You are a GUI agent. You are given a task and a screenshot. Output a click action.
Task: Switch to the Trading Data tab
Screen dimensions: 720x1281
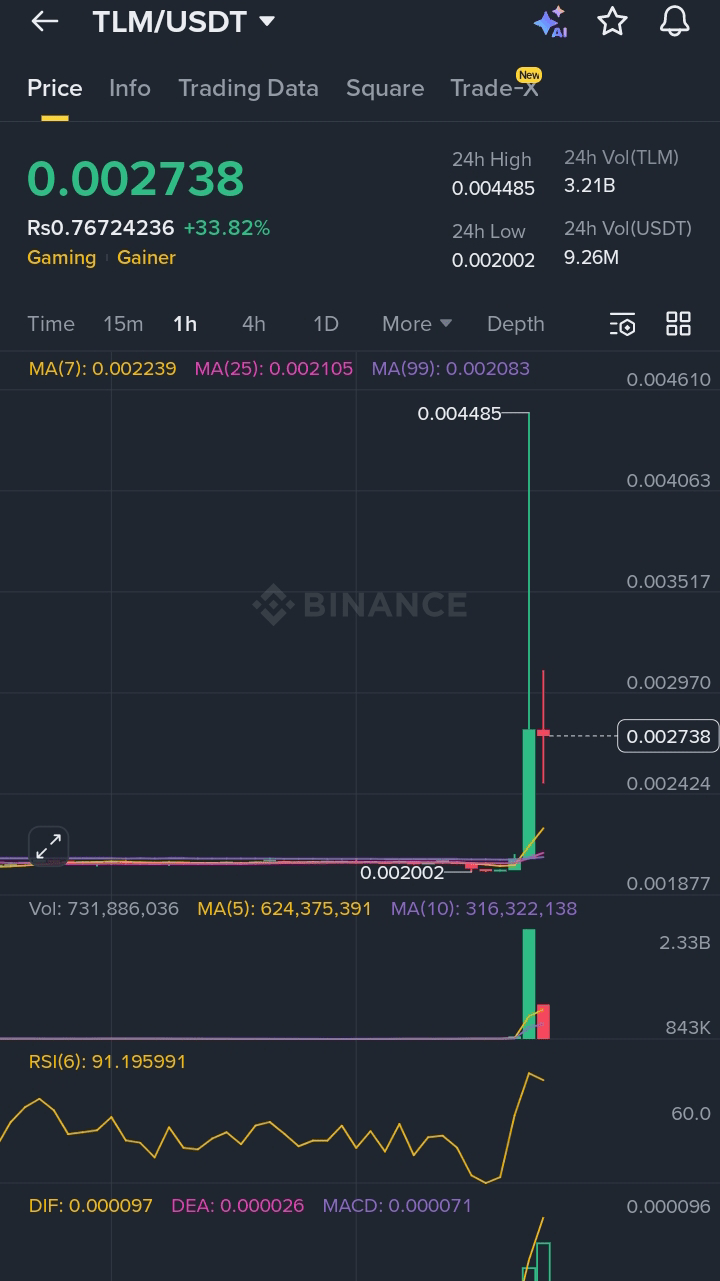[248, 88]
